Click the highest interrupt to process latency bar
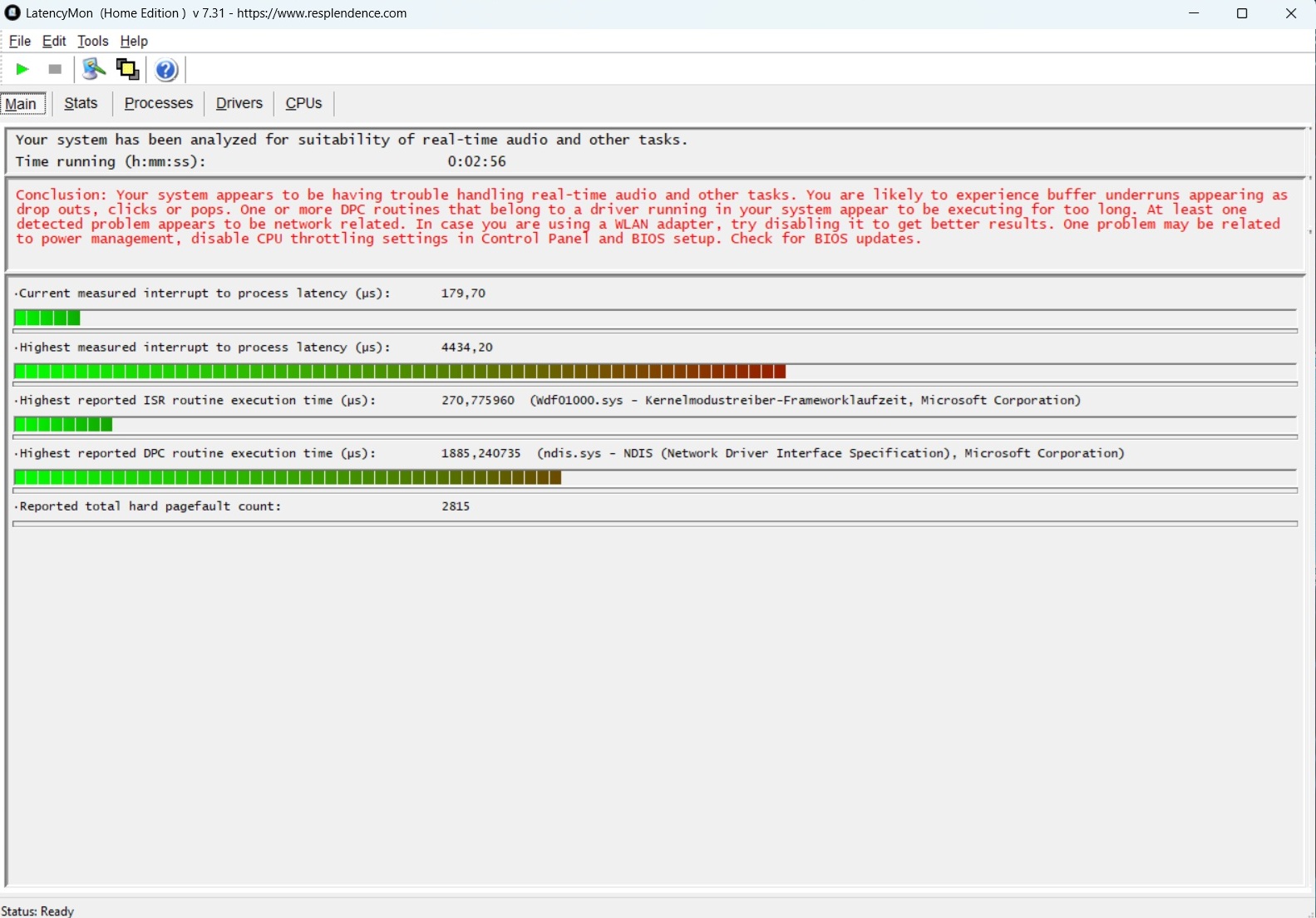This screenshot has width=1316, height=918. [399, 372]
